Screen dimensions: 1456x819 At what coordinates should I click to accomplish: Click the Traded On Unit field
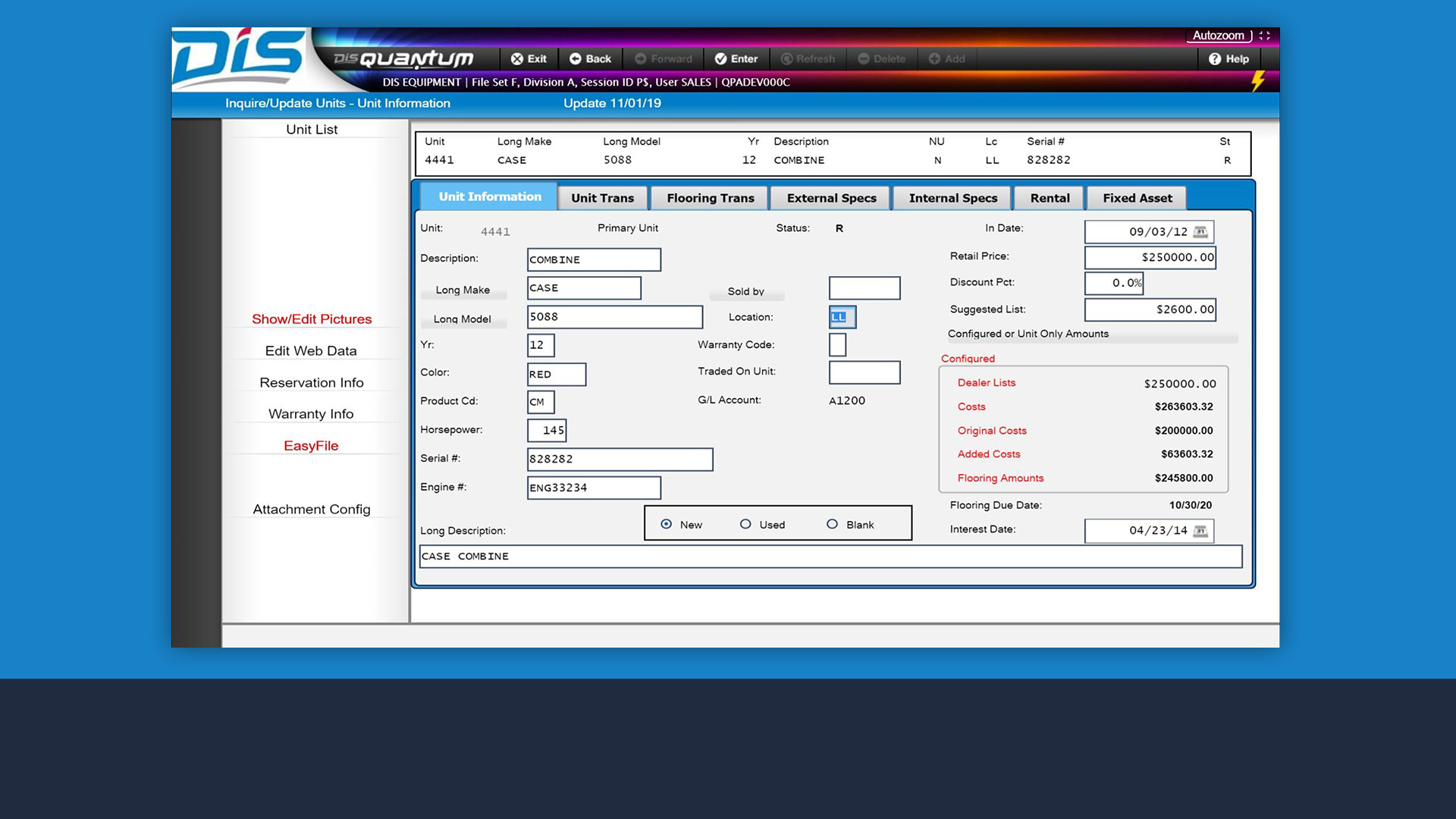[864, 372]
